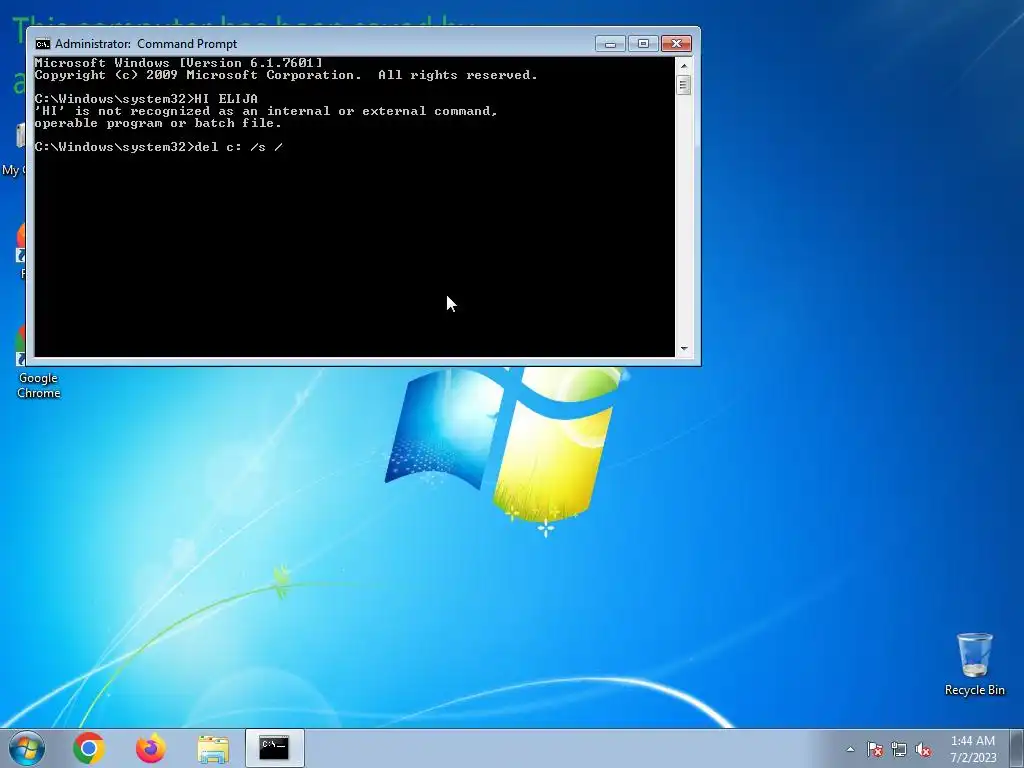Open the clock showing 1:44 AM
Viewport: 1024px width, 768px height.
973,748
